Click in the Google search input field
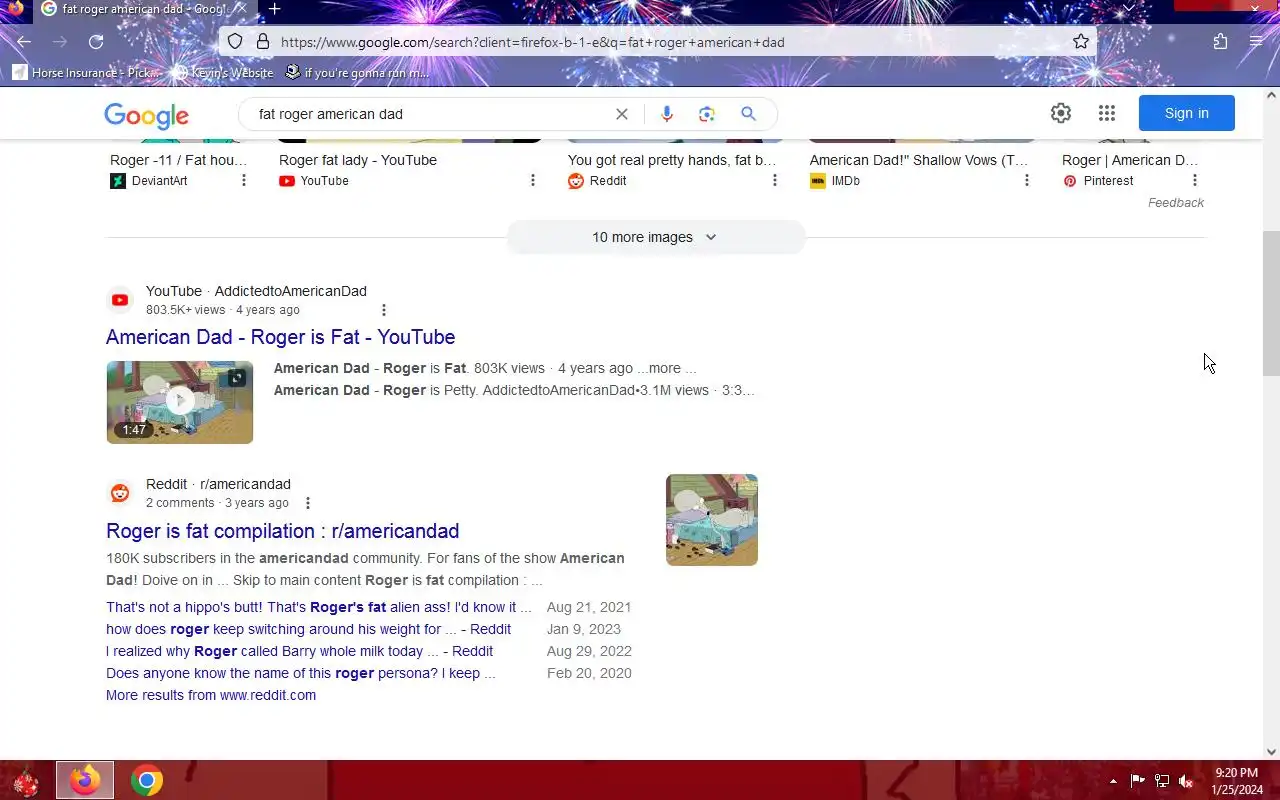Image resolution: width=1280 pixels, height=800 pixels. click(430, 114)
